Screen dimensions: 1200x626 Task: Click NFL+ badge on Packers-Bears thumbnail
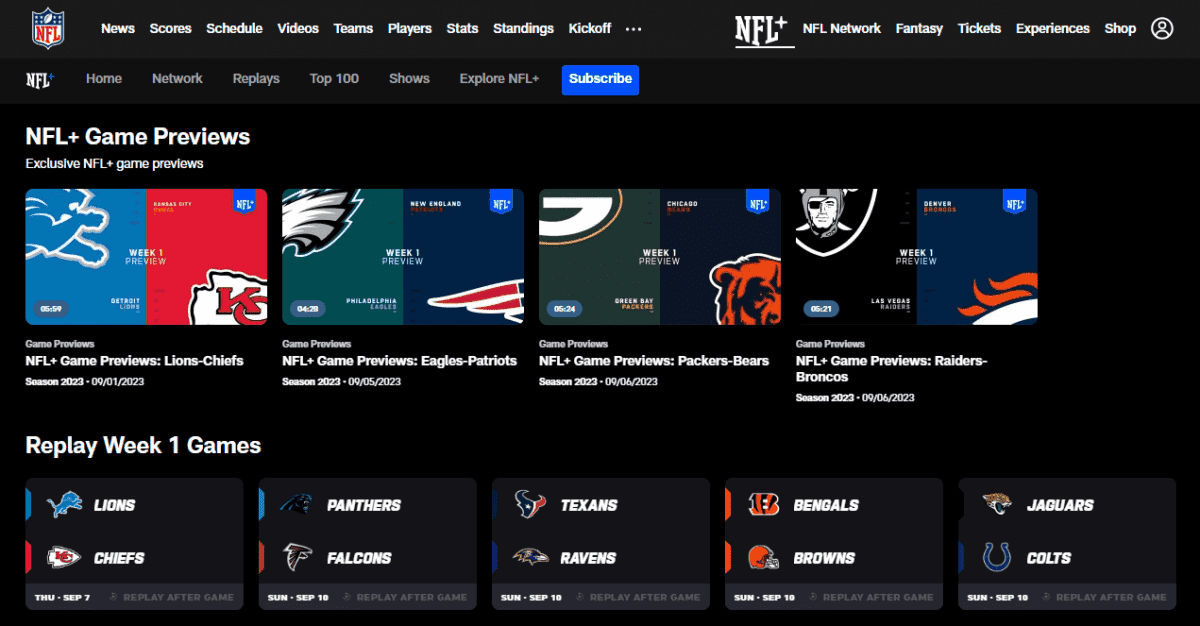click(x=758, y=203)
